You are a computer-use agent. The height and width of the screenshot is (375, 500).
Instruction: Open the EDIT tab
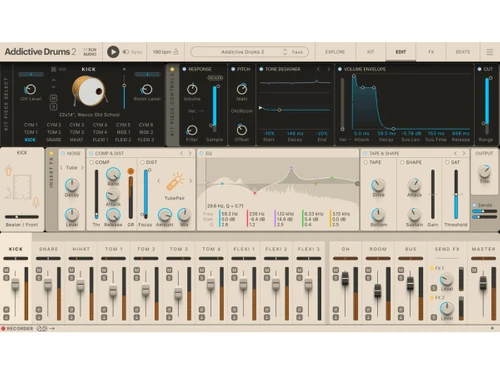[401, 52]
